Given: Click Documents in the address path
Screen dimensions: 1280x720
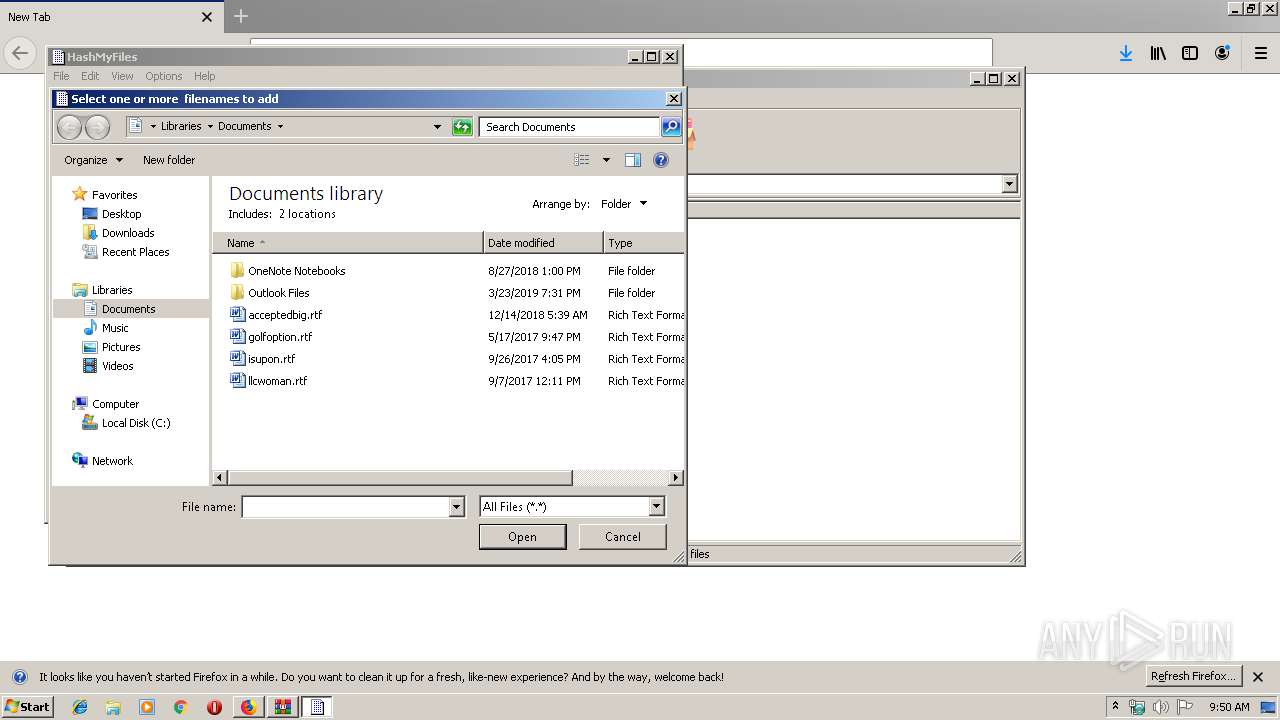Looking at the screenshot, I should [245, 126].
